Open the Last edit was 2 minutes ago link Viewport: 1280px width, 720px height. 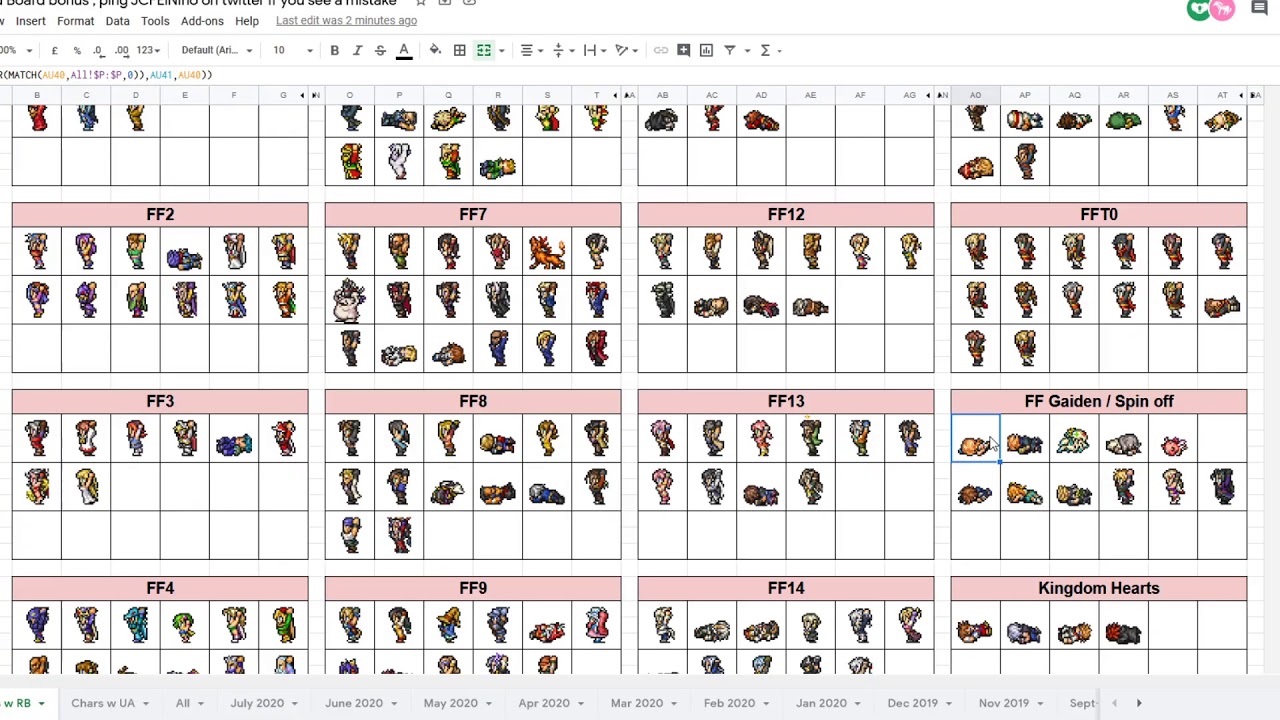(346, 21)
